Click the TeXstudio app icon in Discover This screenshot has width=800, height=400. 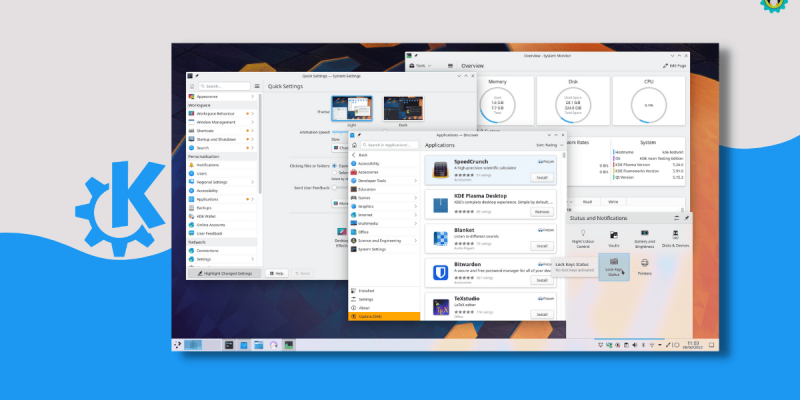440,307
